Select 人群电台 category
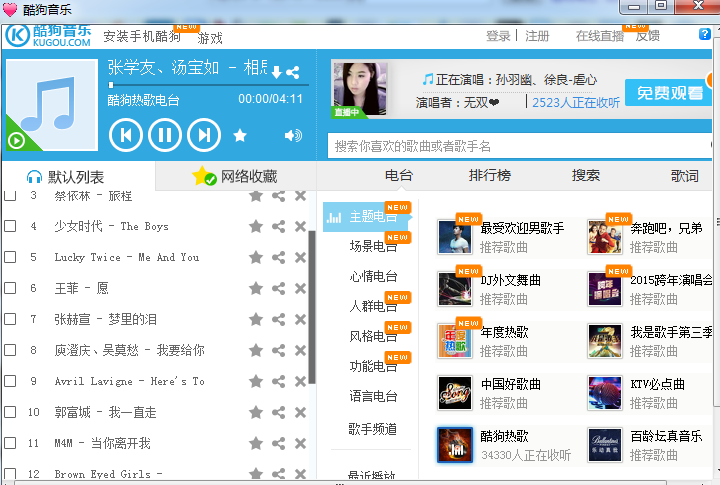This screenshot has width=720, height=485. click(373, 306)
